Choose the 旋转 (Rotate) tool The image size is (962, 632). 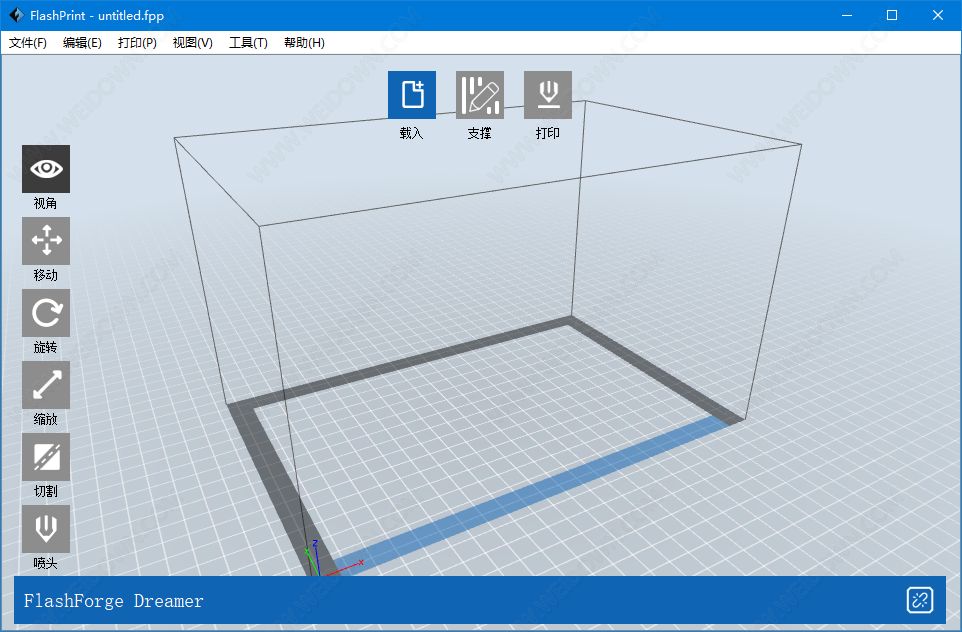[46, 313]
